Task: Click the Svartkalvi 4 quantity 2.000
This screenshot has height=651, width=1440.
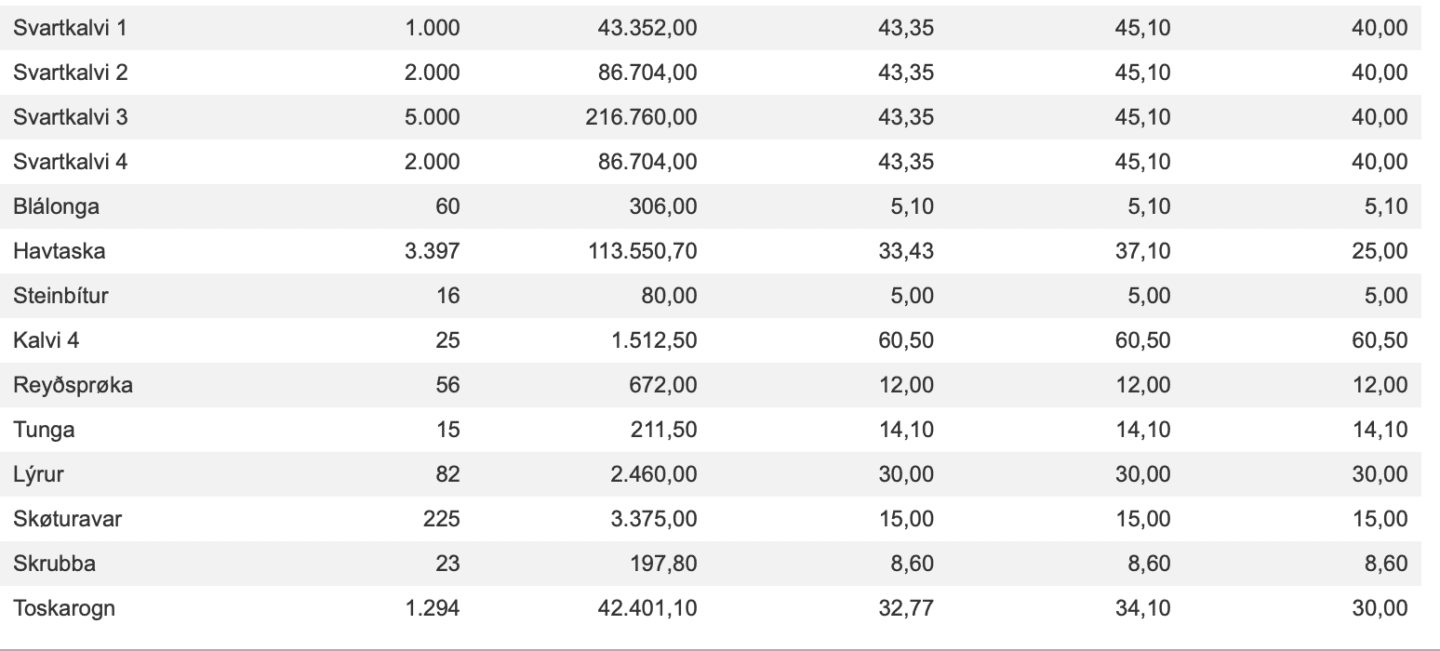Action: [432, 161]
